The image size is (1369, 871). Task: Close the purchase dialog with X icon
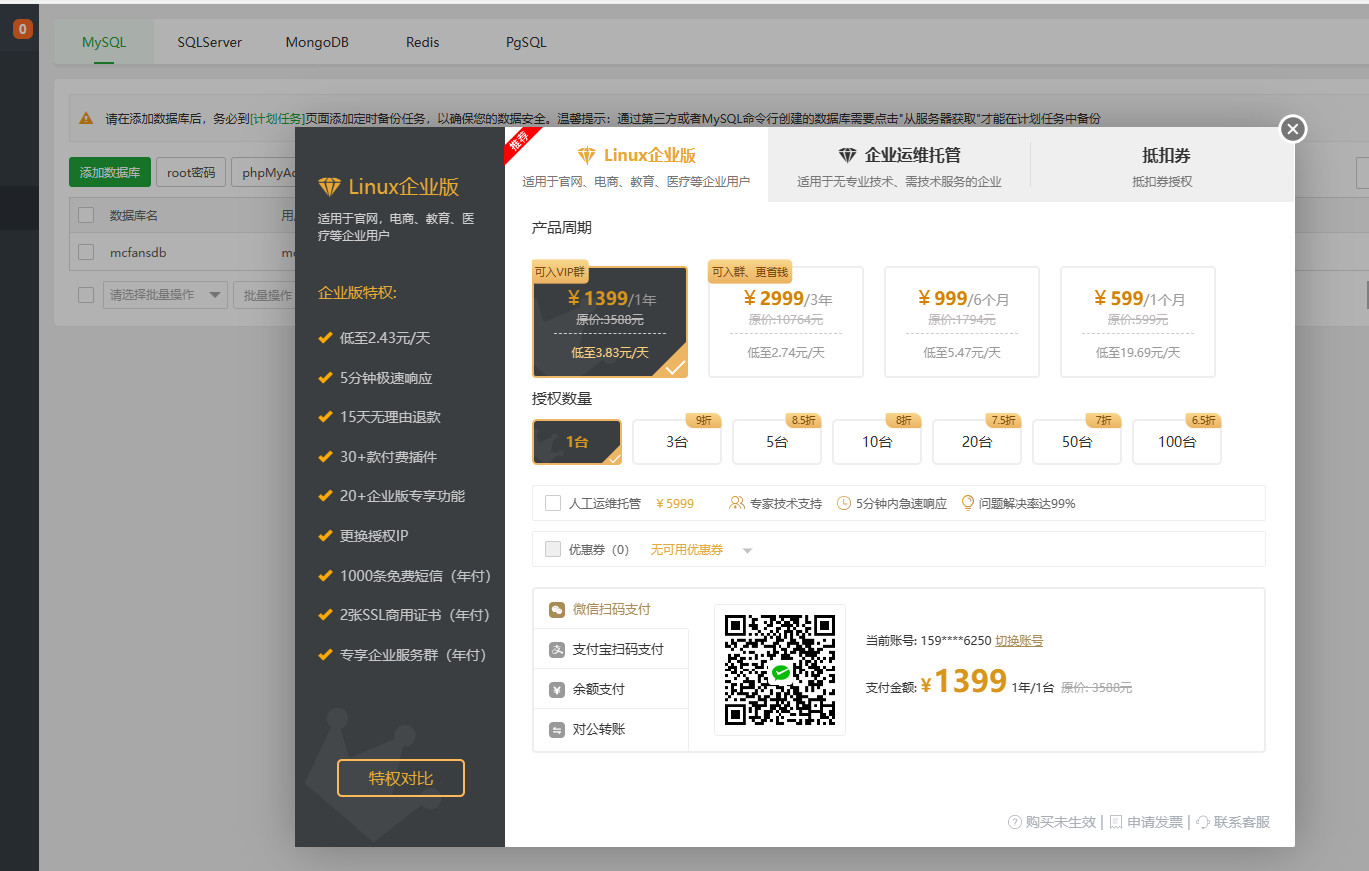1293,129
